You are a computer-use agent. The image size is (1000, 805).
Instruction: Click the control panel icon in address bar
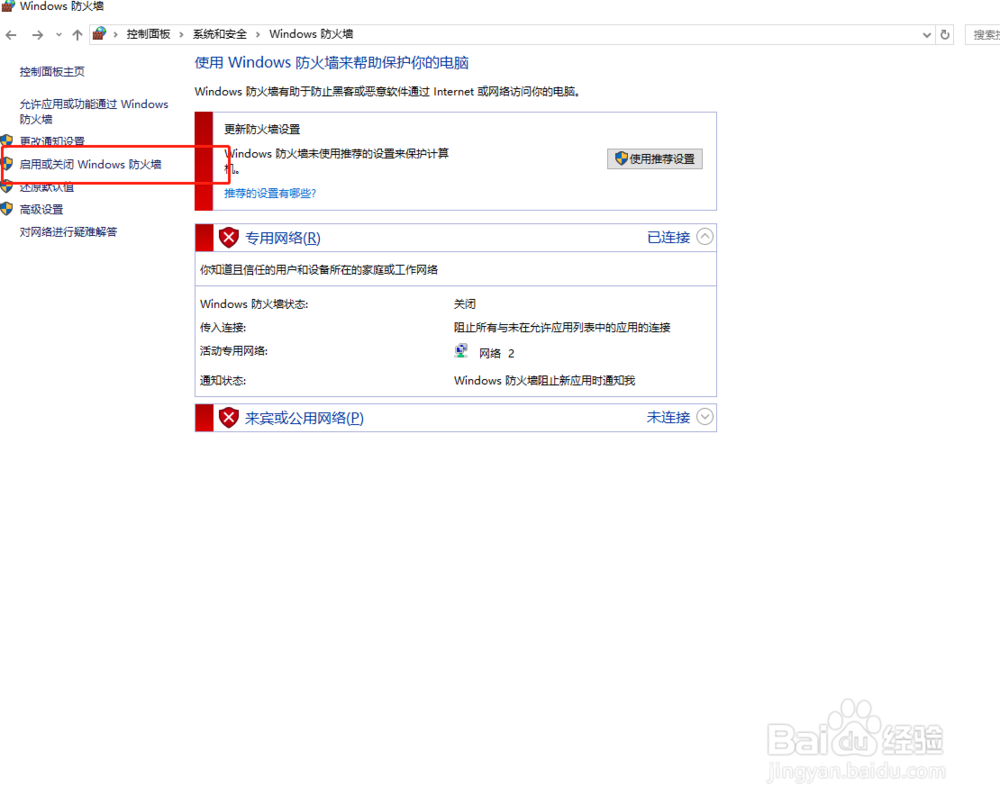99,34
